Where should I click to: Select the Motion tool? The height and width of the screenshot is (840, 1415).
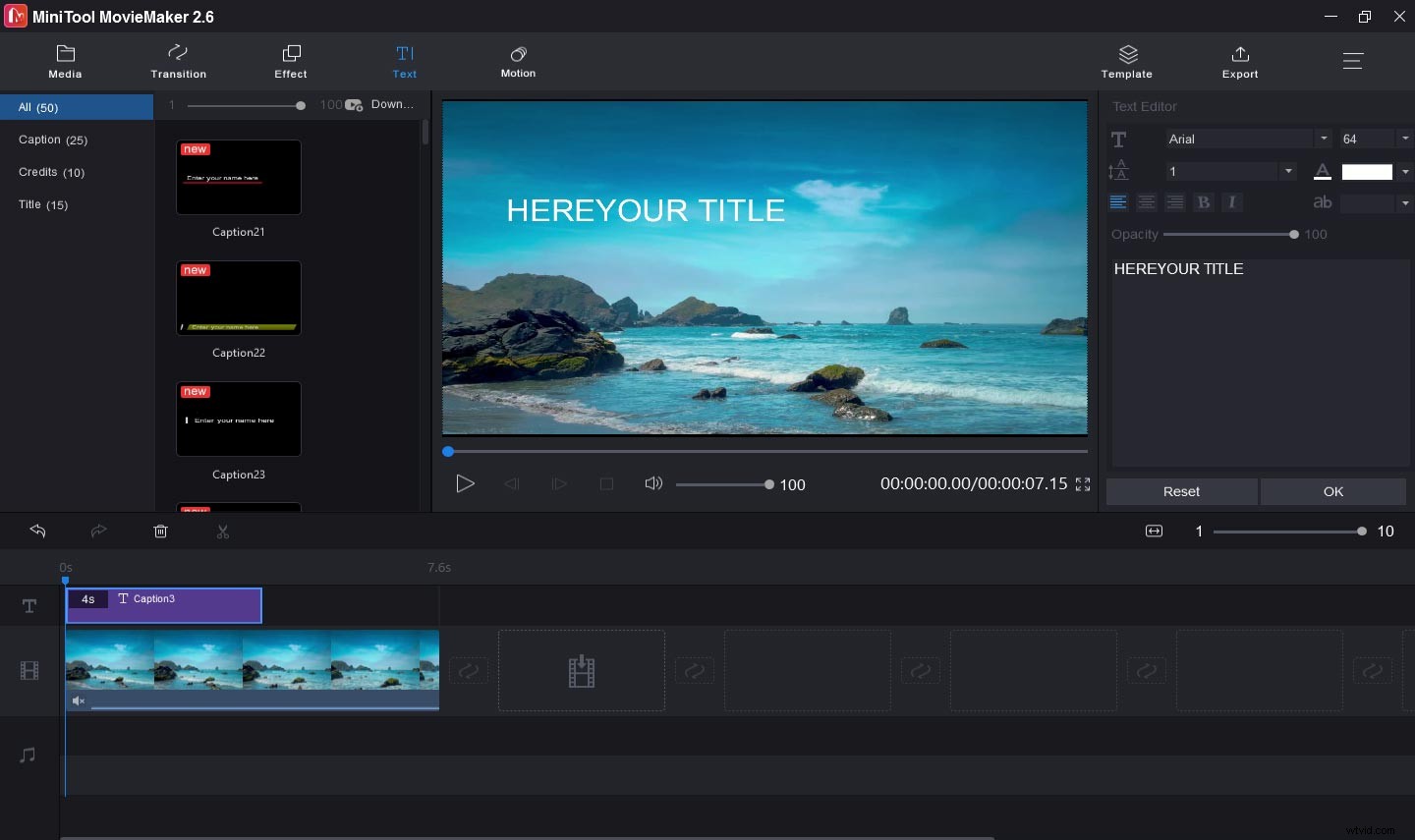tap(518, 61)
